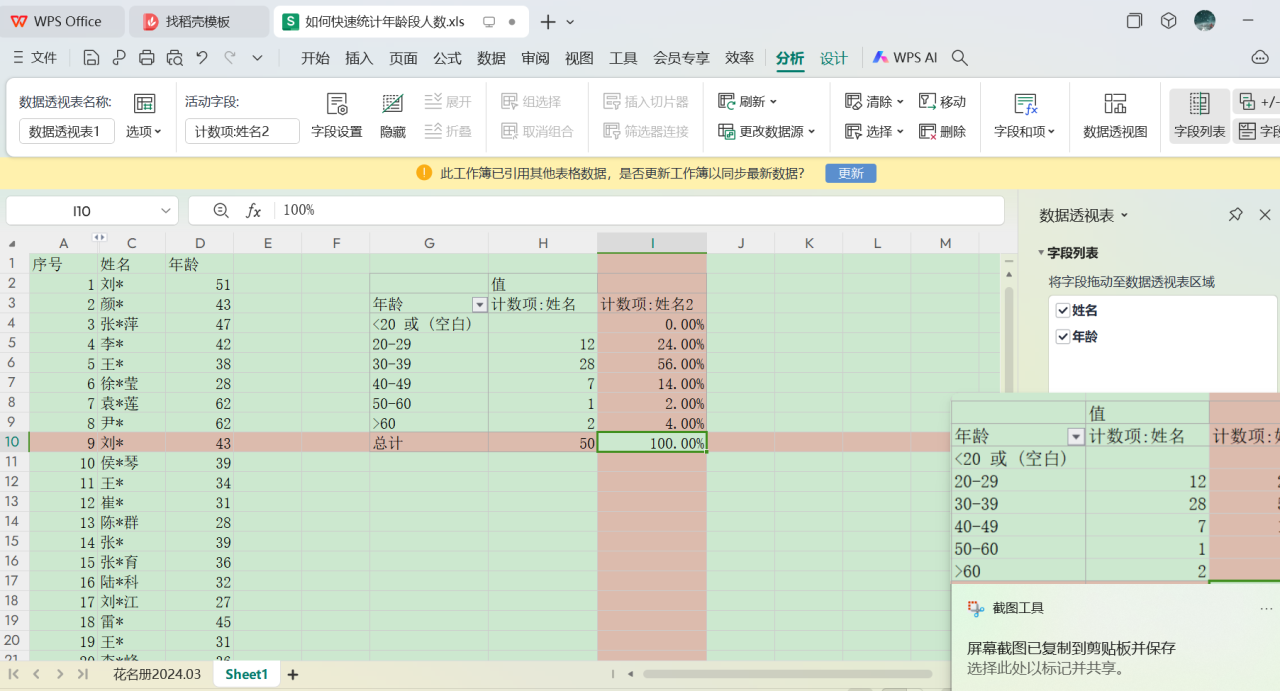This screenshot has width=1280, height=691.
Task: Open the 清除 dropdown
Action: tap(875, 102)
